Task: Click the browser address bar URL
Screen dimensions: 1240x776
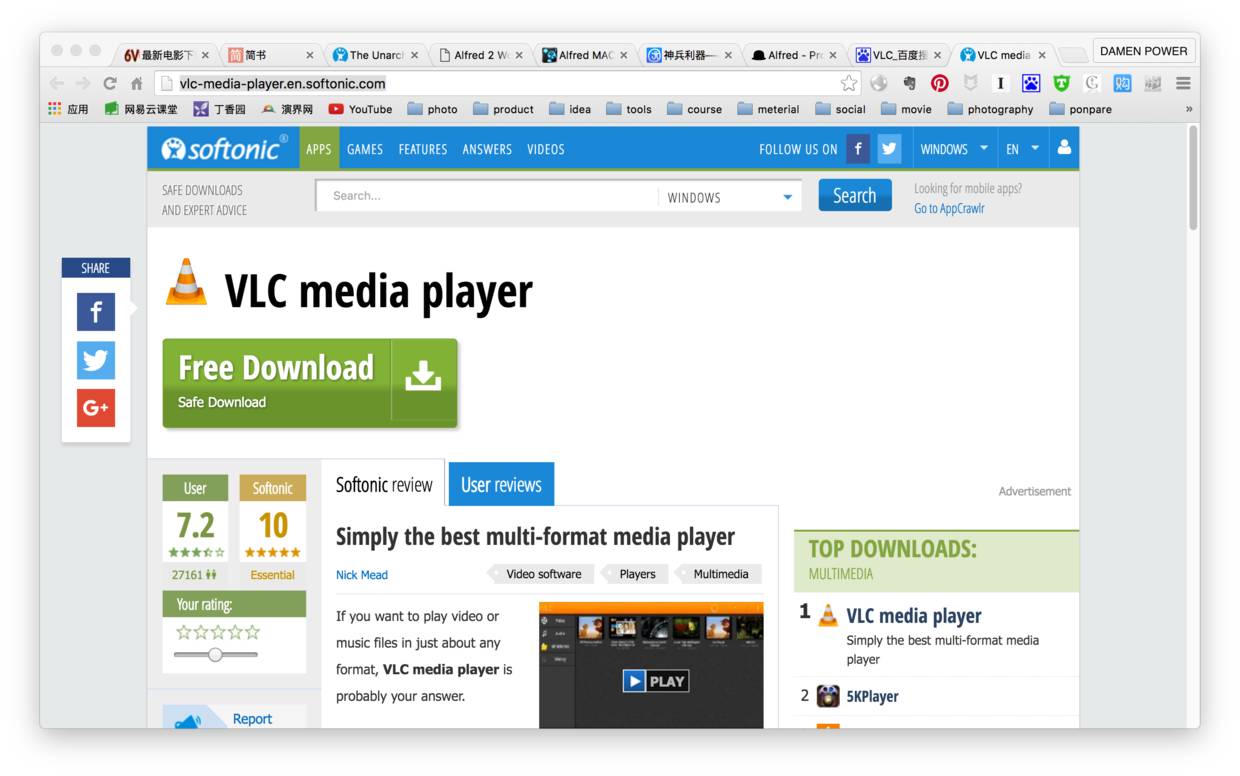Action: point(282,83)
